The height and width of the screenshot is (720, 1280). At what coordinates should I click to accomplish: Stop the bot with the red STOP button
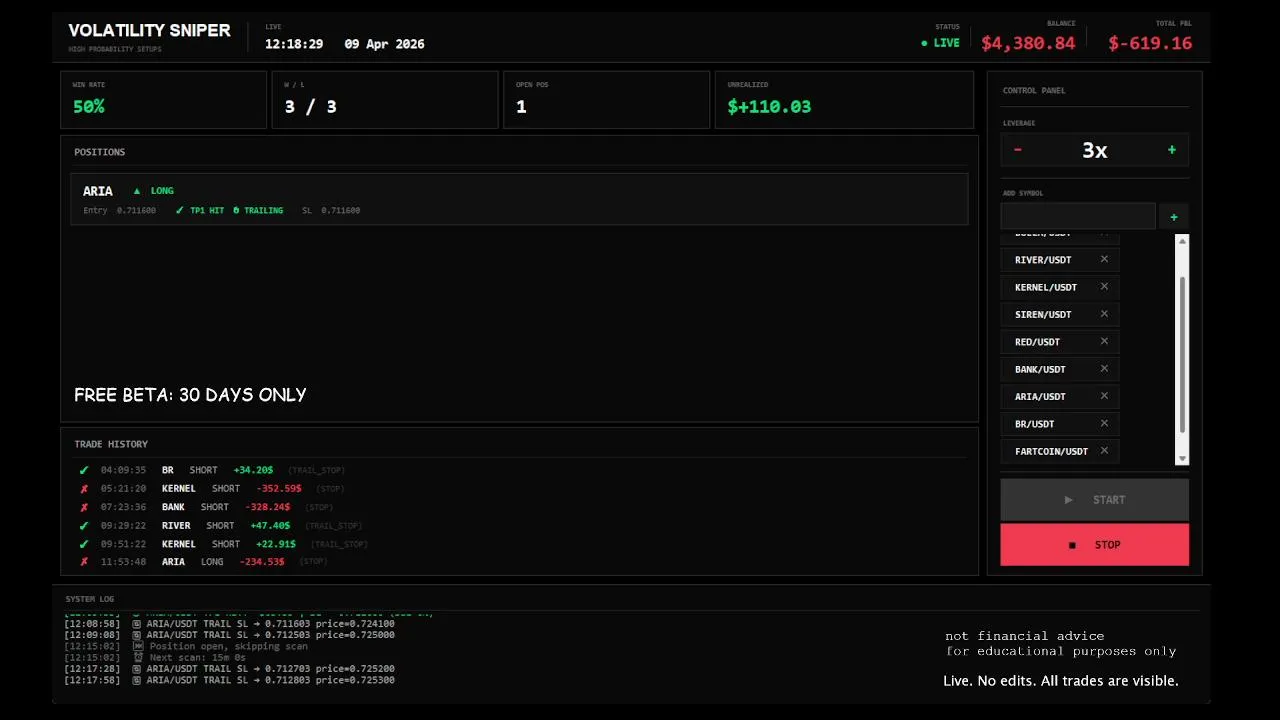click(1095, 545)
